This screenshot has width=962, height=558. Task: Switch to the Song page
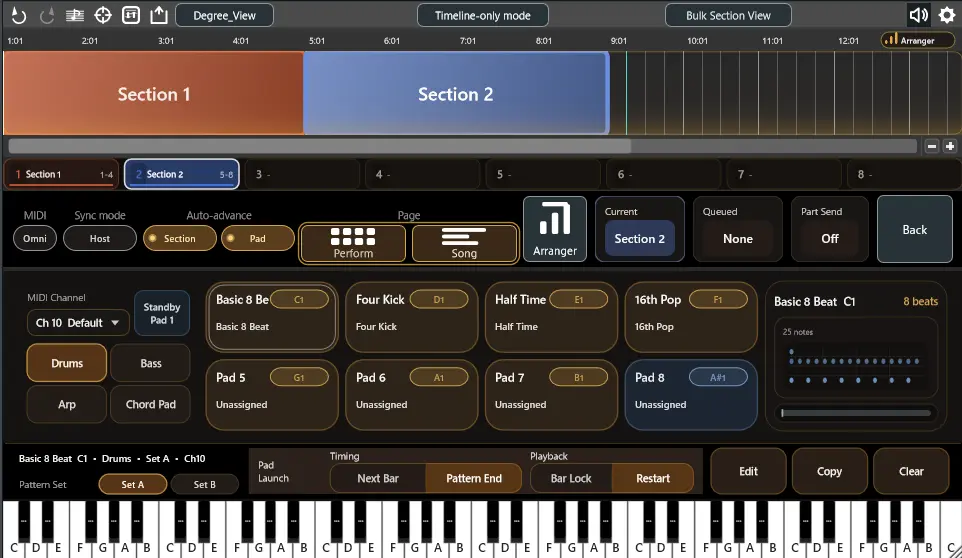pos(464,243)
